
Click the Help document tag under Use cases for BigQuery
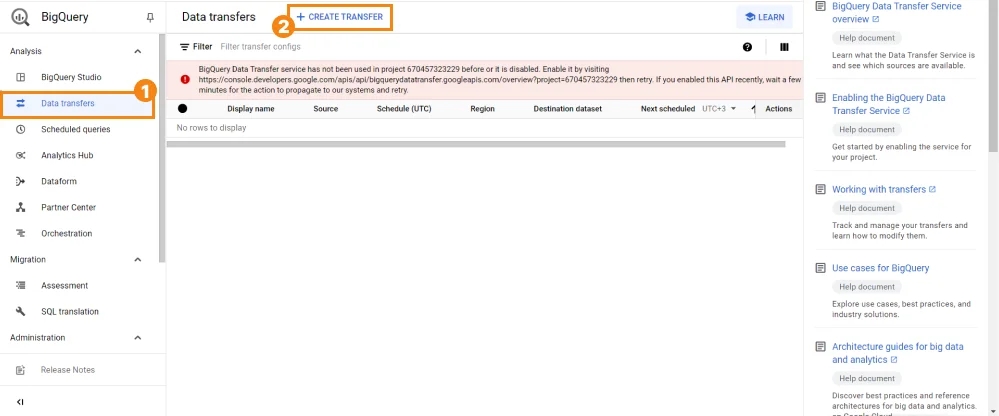867,287
